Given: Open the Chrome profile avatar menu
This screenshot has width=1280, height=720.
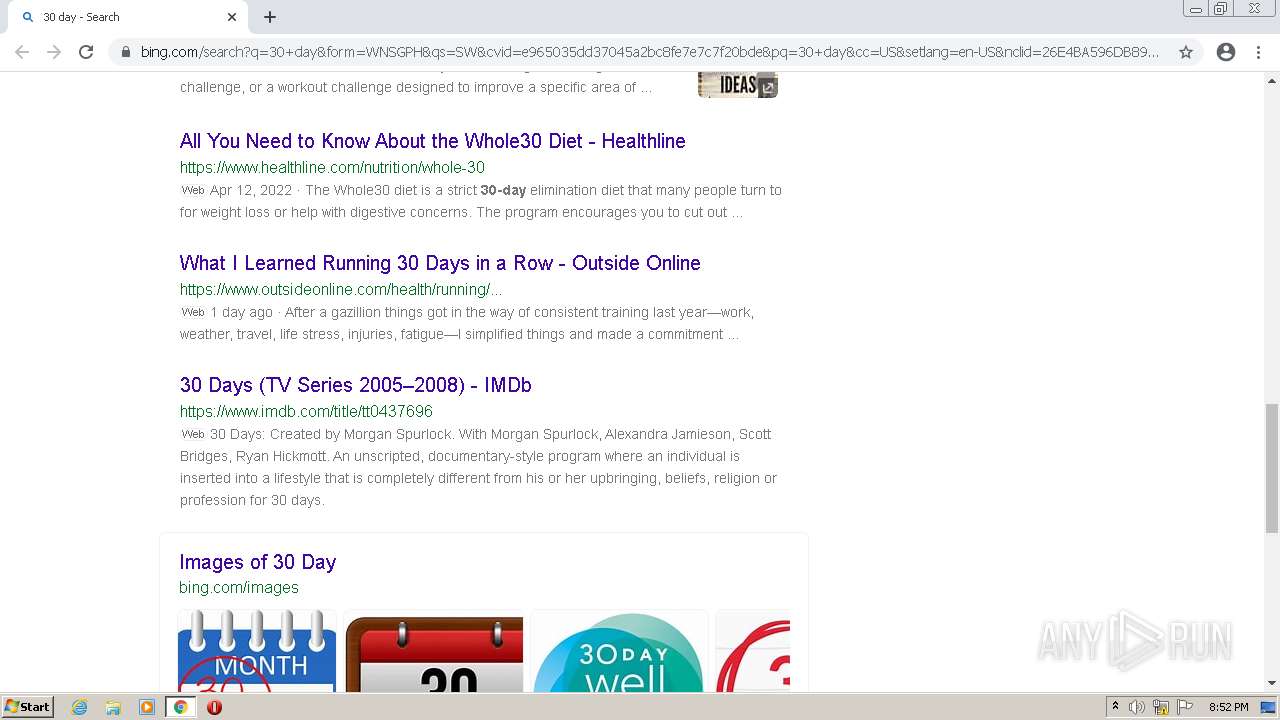Looking at the screenshot, I should (1226, 52).
